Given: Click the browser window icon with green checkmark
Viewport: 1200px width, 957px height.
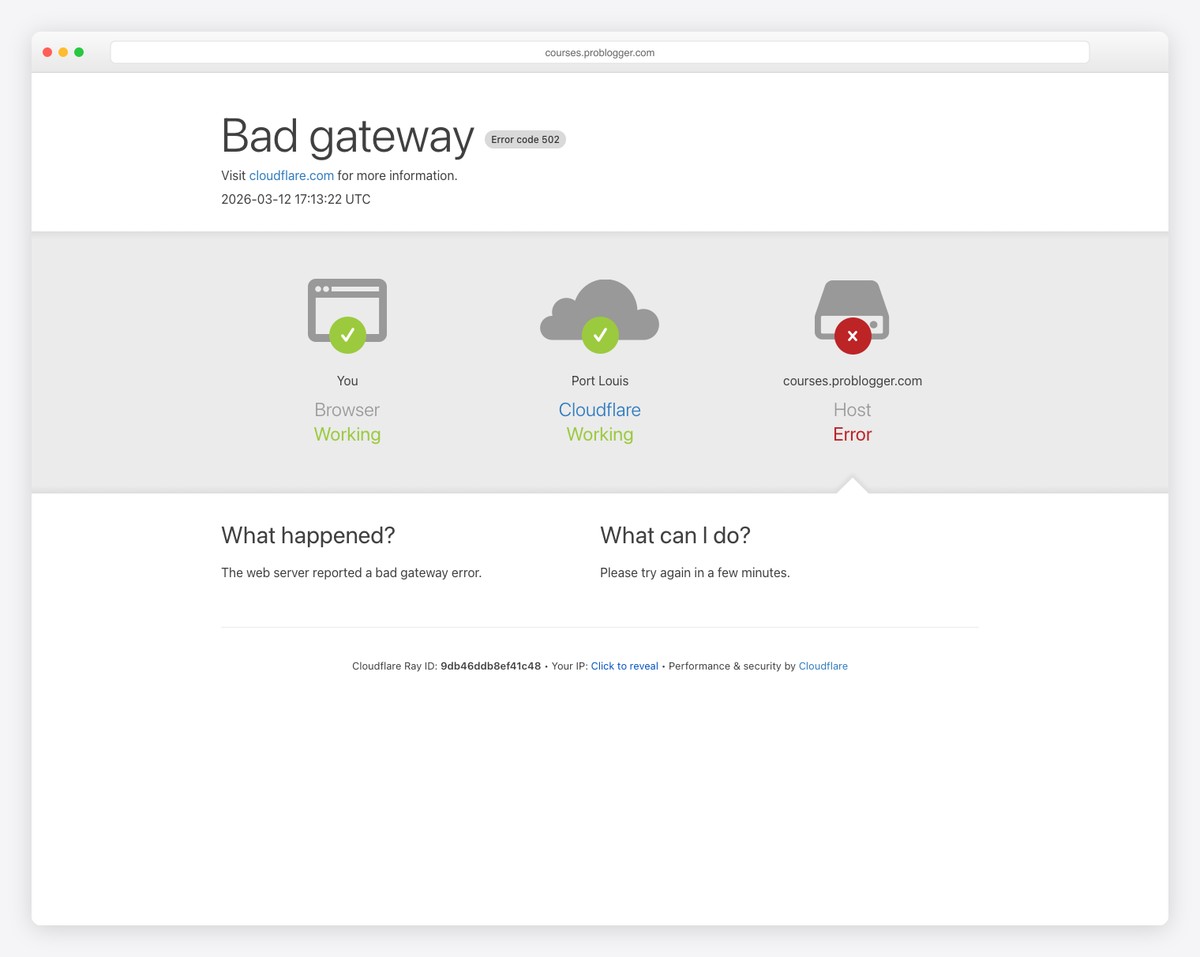Looking at the screenshot, I should [x=347, y=315].
